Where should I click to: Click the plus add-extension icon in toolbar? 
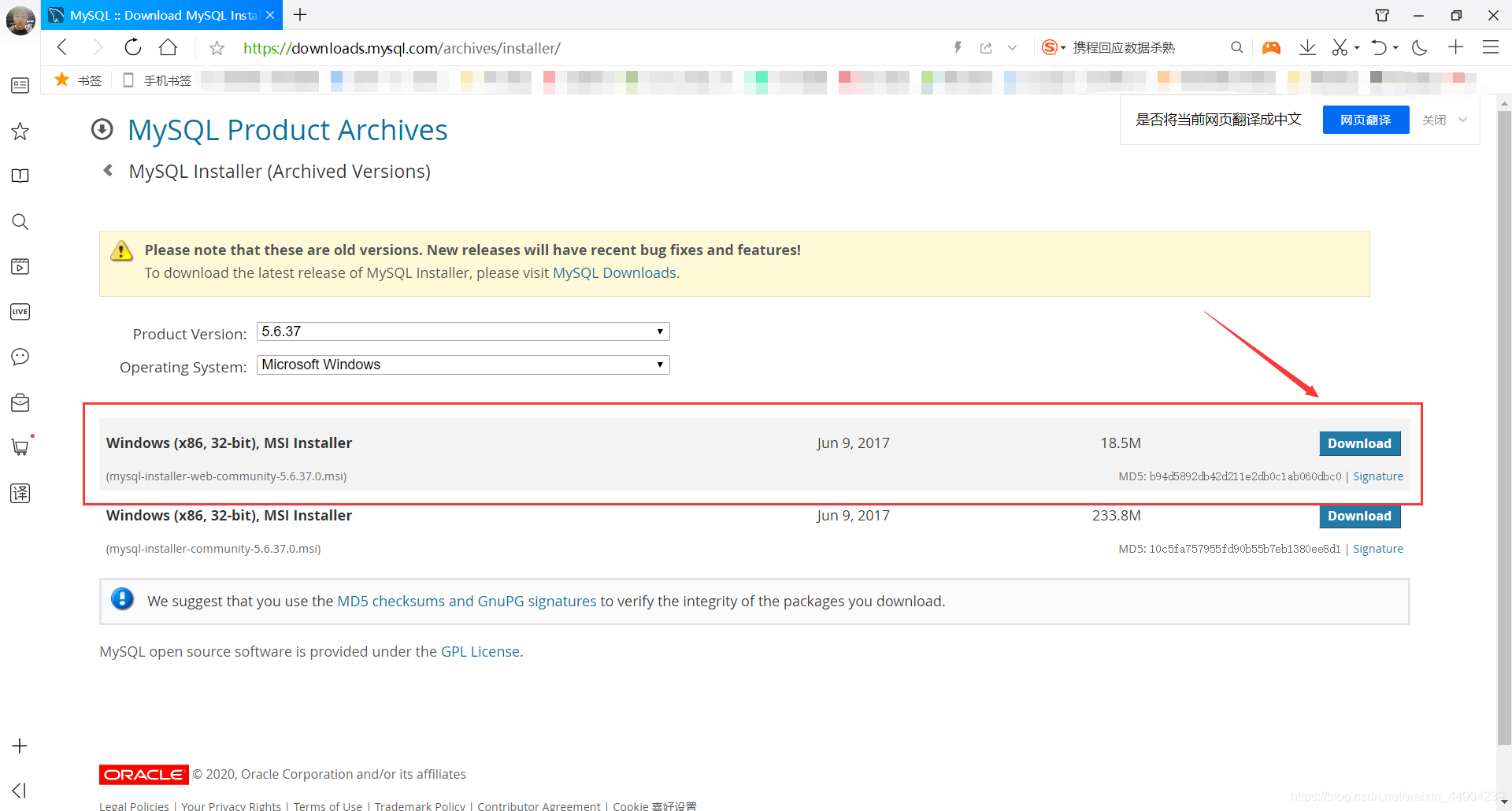1455,47
